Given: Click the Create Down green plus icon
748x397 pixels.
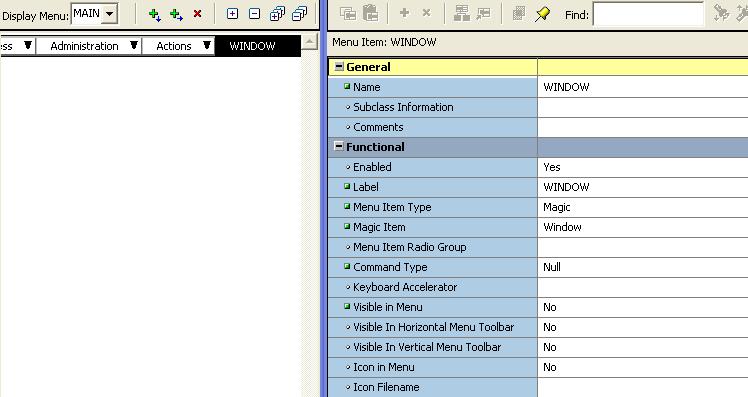Looking at the screenshot, I should (x=154, y=14).
